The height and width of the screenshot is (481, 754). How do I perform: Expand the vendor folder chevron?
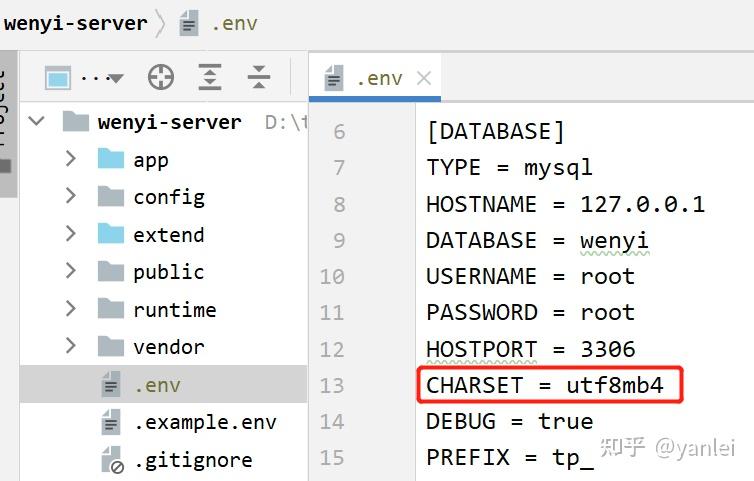pyautogui.click(x=70, y=346)
